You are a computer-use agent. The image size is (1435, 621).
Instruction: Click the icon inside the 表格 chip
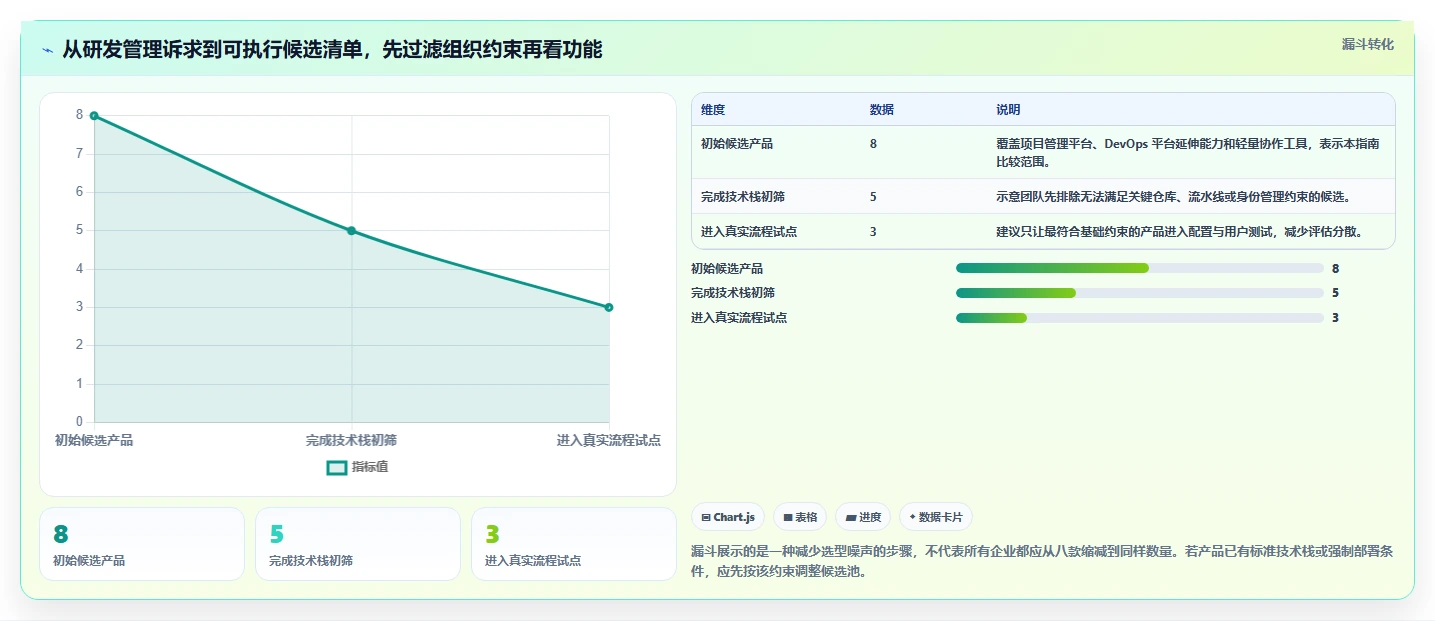[x=788, y=518]
